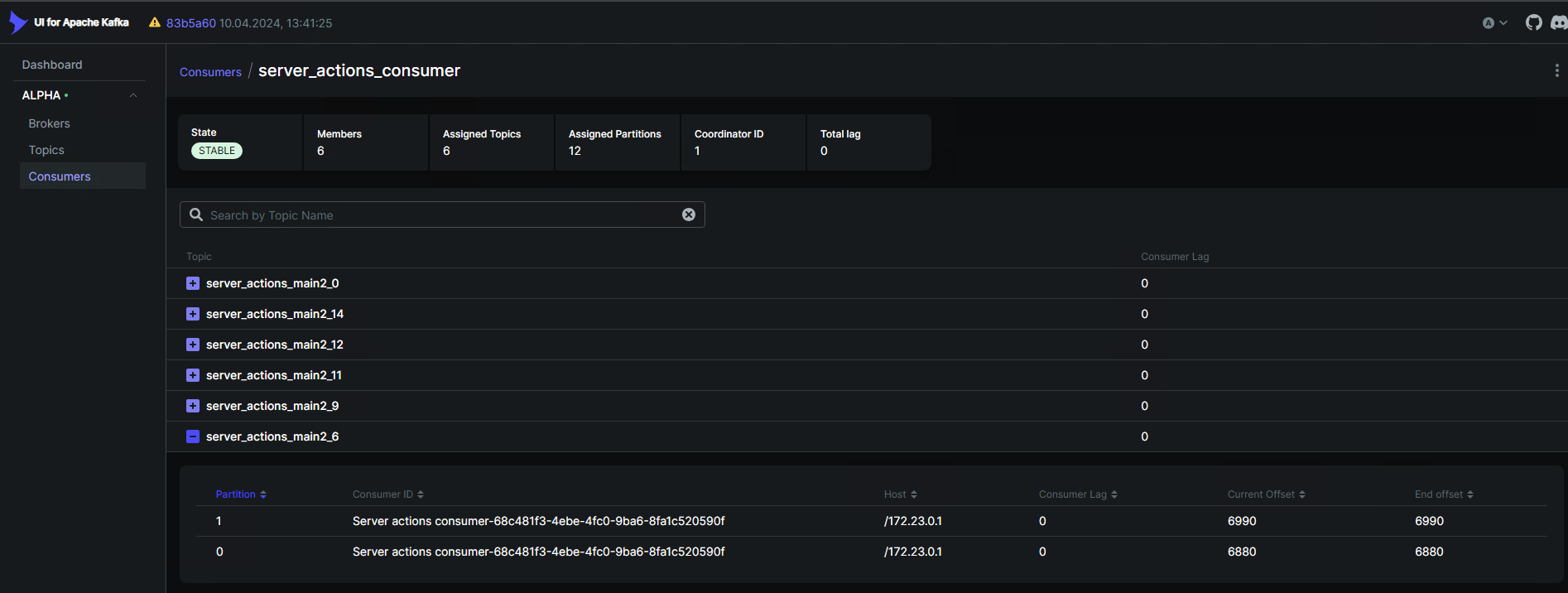Clear the topic search field

tap(688, 215)
